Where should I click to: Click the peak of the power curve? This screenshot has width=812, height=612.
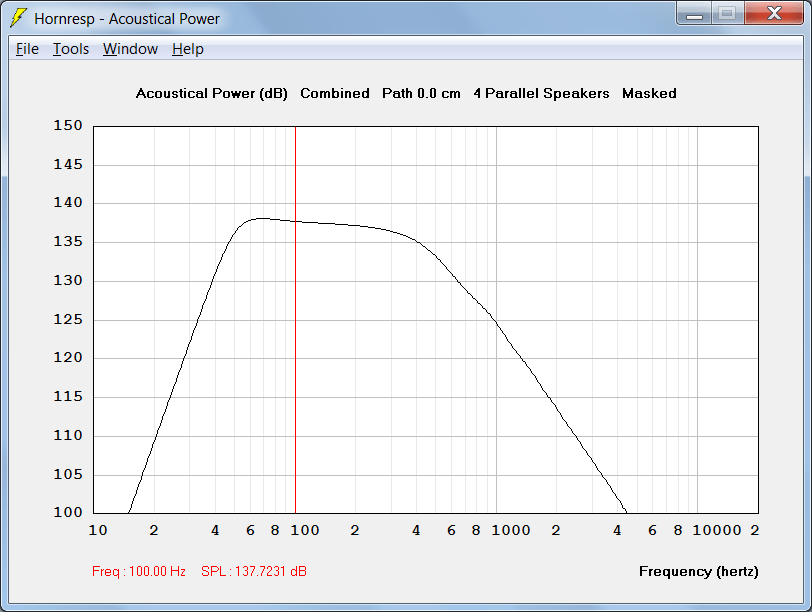262,218
